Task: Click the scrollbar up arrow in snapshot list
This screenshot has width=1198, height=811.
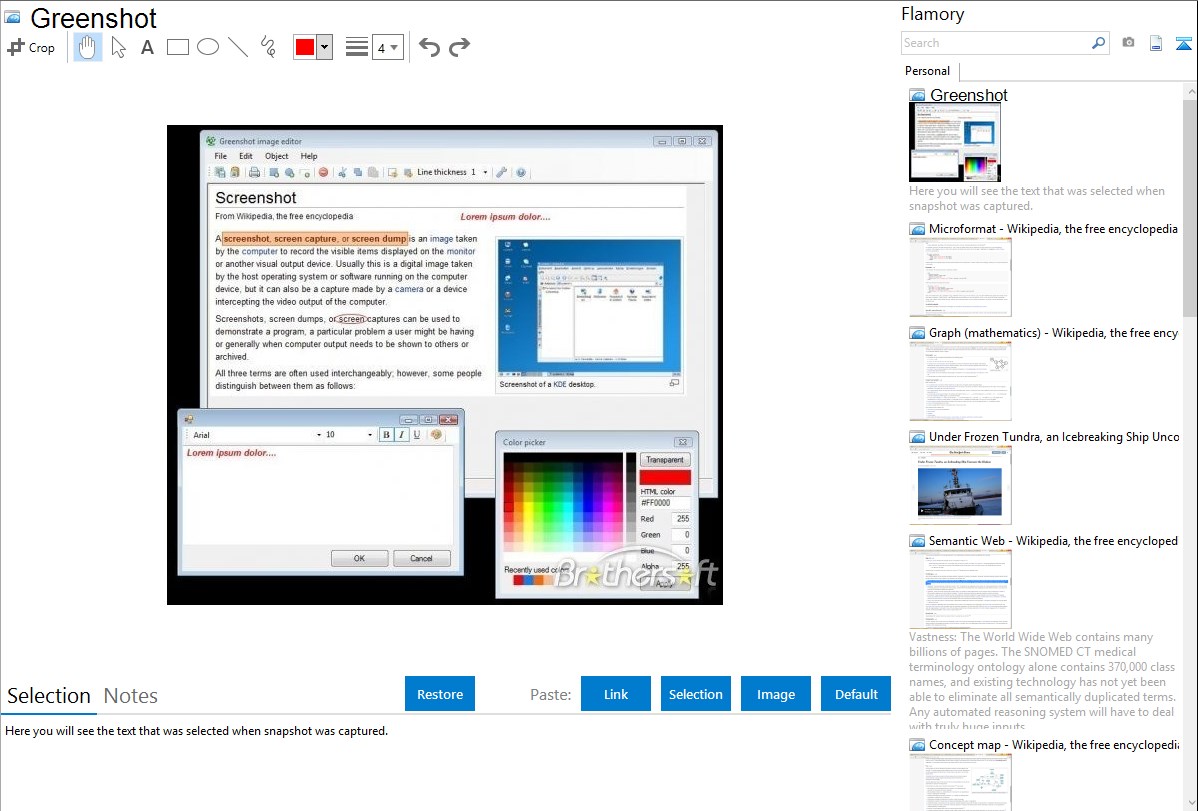Action: (x=1190, y=91)
